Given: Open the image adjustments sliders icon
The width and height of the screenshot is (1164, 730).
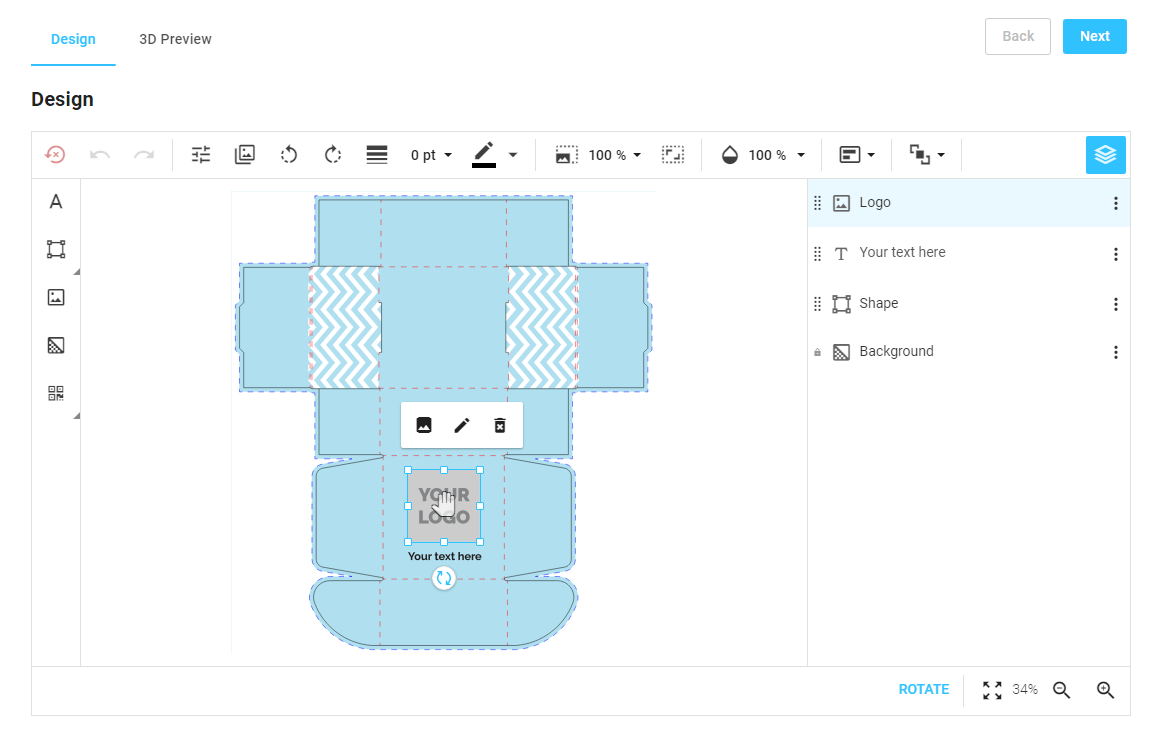Looking at the screenshot, I should pos(201,154).
